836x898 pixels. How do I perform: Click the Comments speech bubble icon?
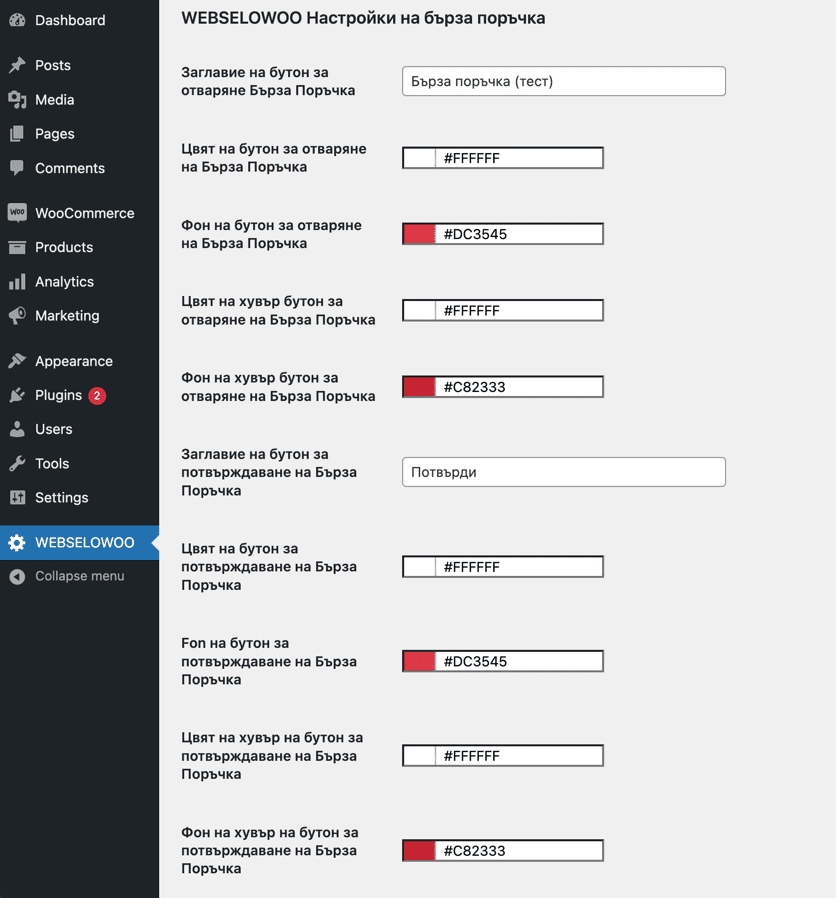point(17,168)
